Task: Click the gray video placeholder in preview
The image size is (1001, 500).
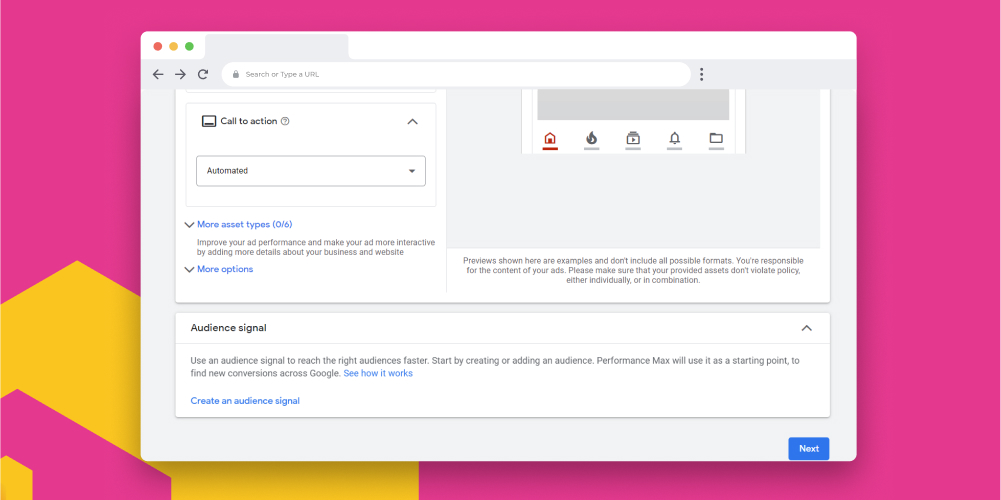Action: coord(633,105)
